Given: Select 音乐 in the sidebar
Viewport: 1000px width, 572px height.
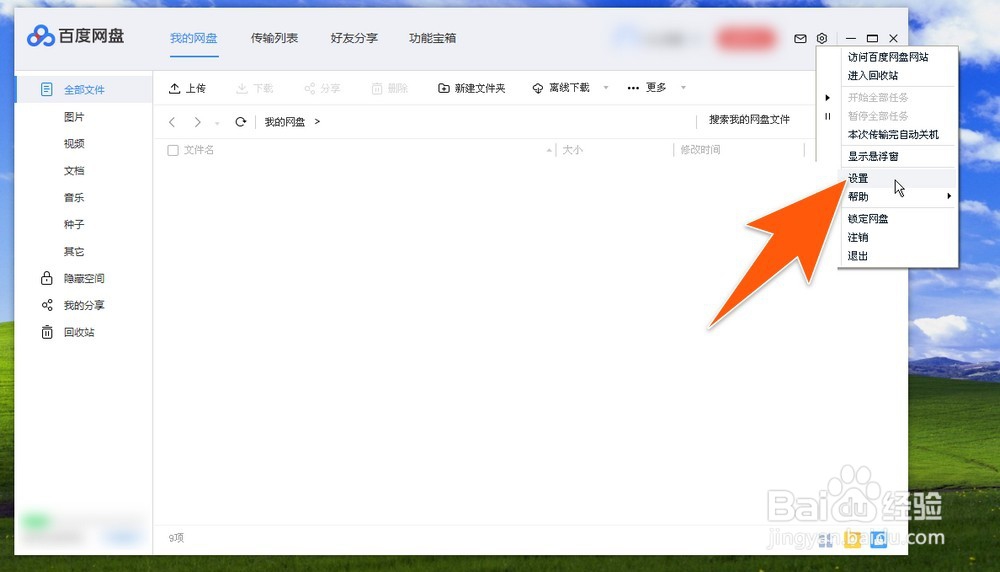Looking at the screenshot, I should pyautogui.click(x=74, y=197).
